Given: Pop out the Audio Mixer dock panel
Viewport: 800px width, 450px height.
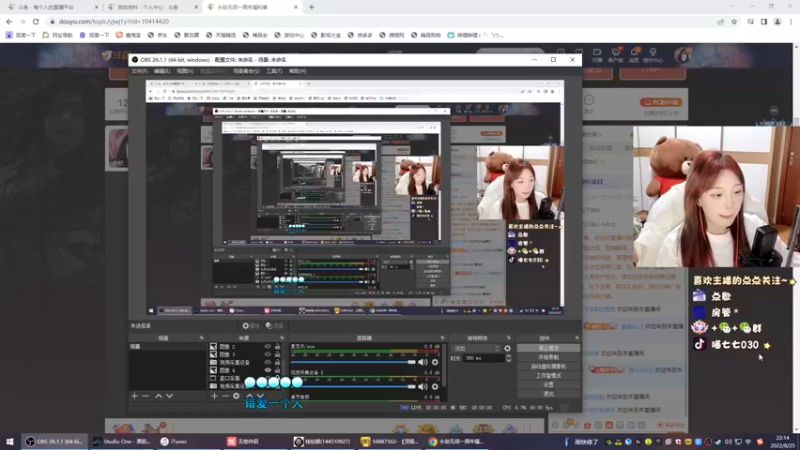Looking at the screenshot, I should click(442, 338).
